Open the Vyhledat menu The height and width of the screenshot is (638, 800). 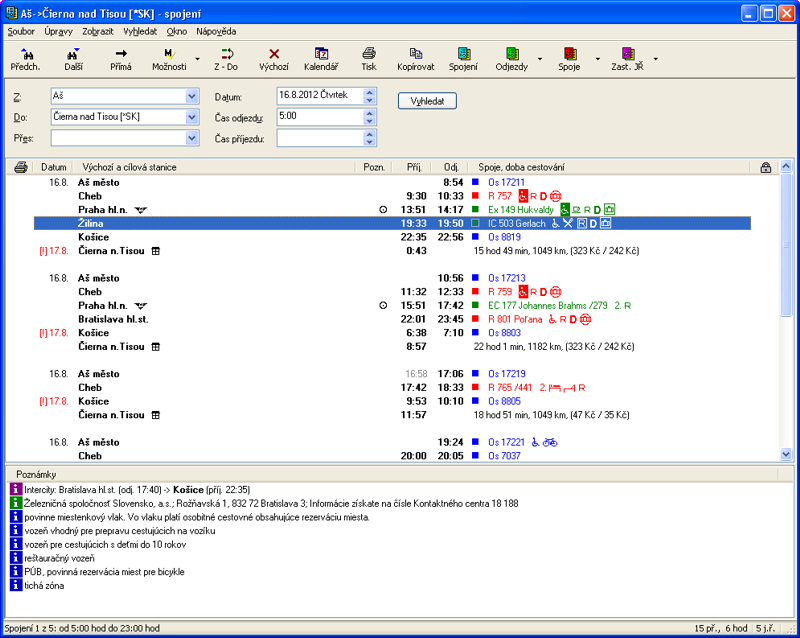tap(142, 32)
